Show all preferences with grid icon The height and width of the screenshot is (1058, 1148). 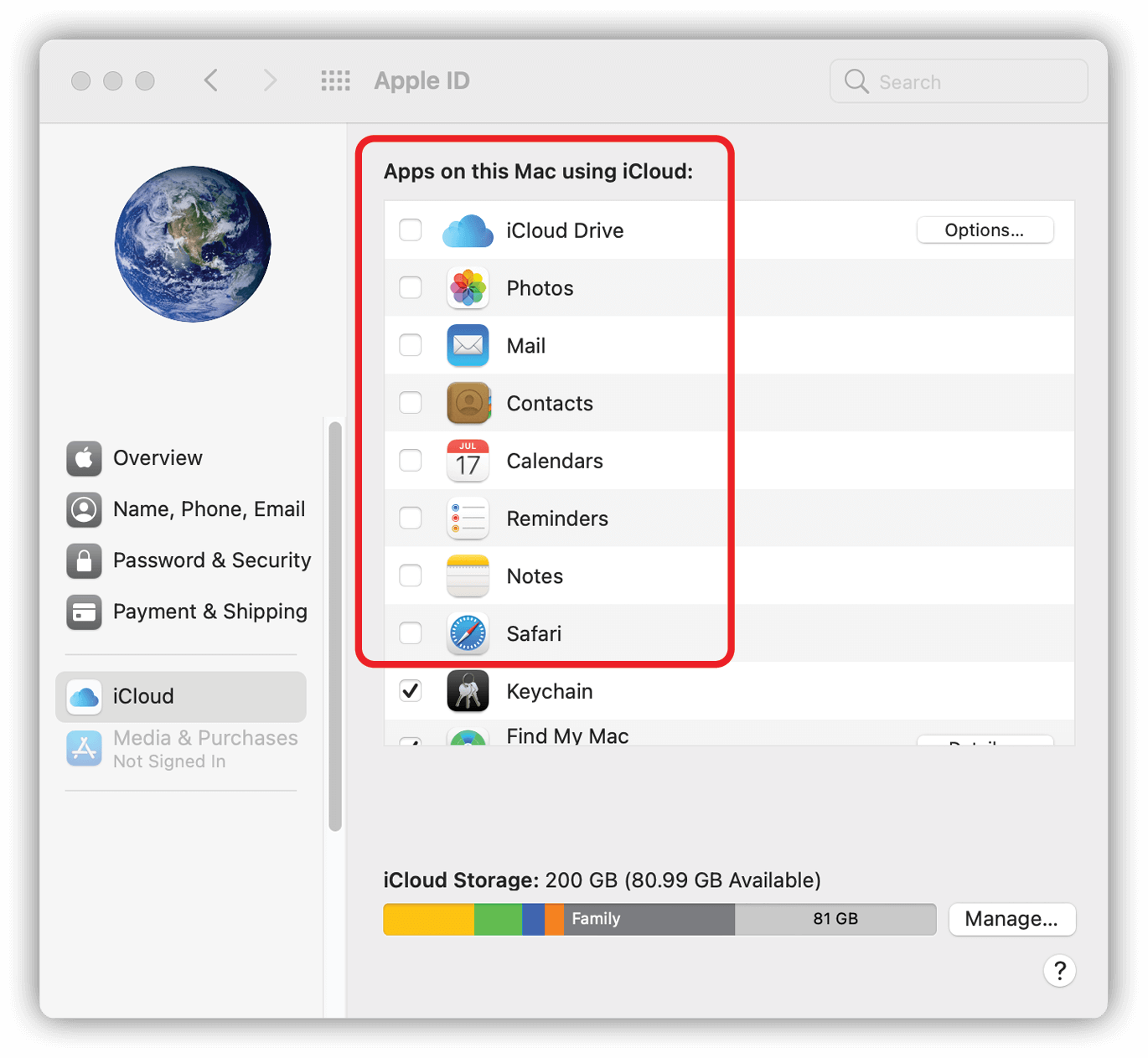[x=335, y=80]
